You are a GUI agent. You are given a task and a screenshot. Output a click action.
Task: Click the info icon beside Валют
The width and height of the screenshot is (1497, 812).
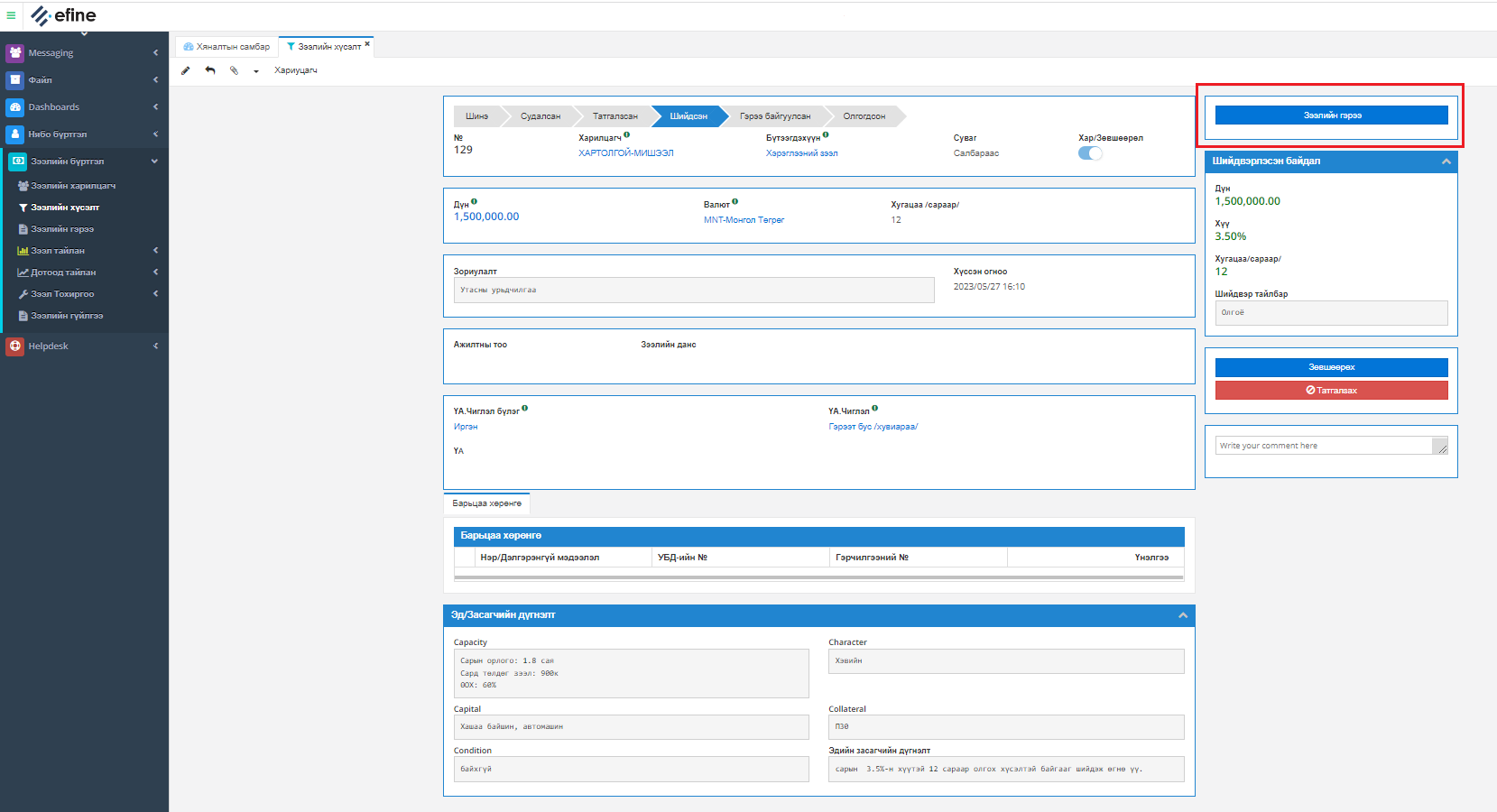tap(735, 201)
